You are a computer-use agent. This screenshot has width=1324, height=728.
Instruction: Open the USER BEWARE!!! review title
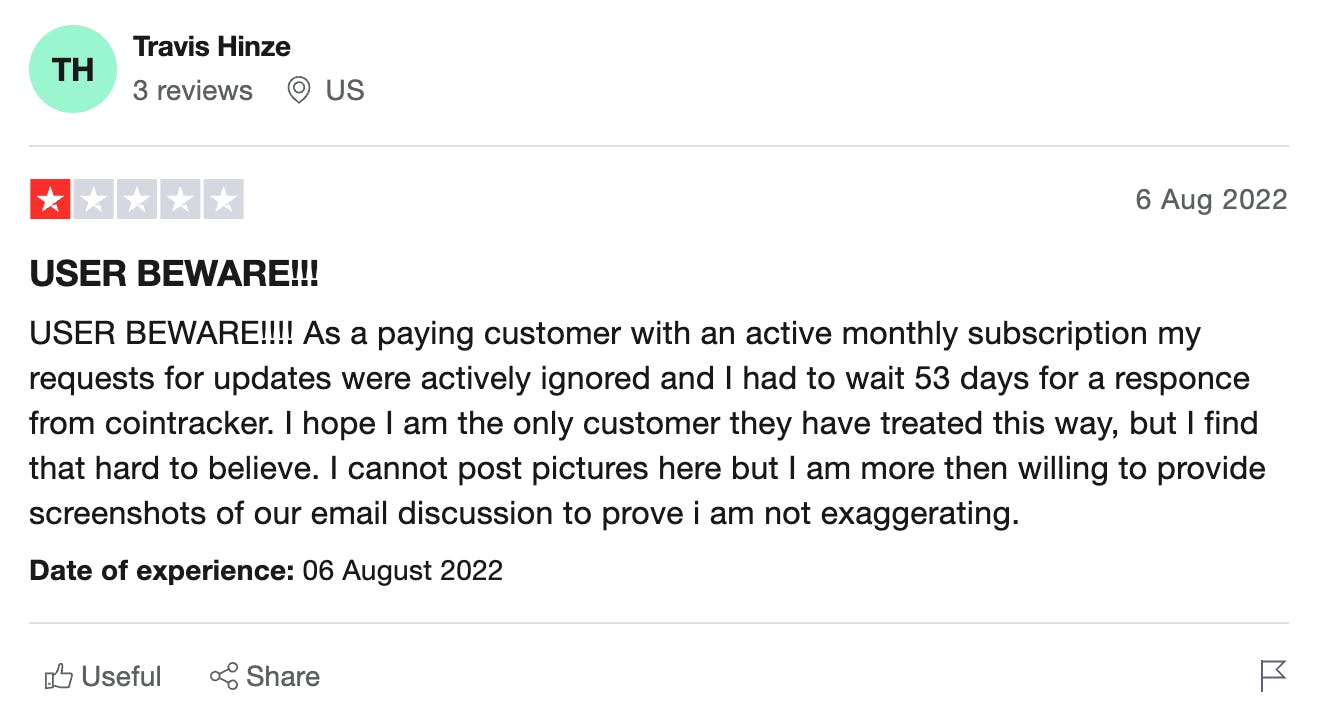tap(174, 274)
